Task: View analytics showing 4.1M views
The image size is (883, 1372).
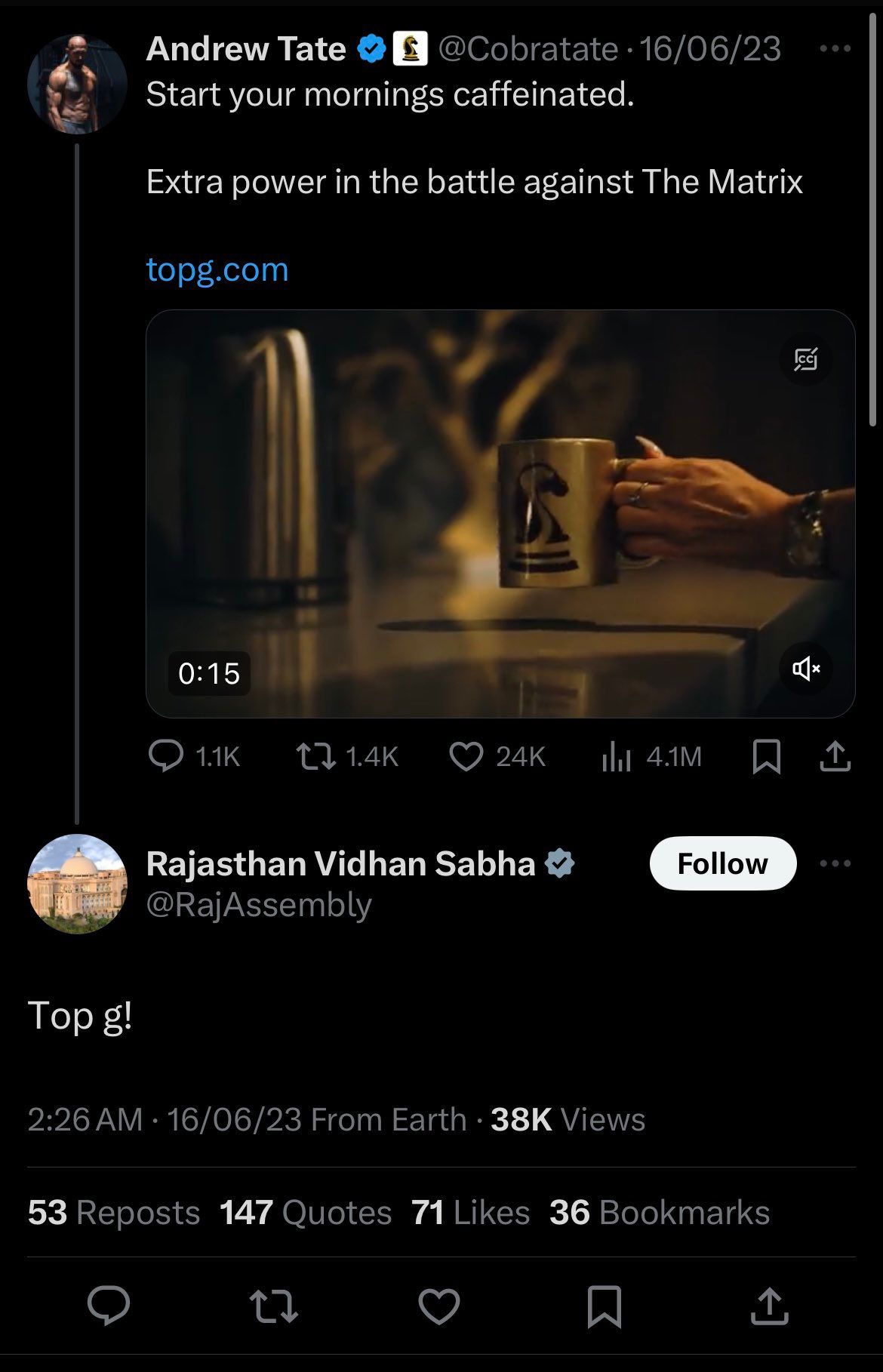Action: 617,756
